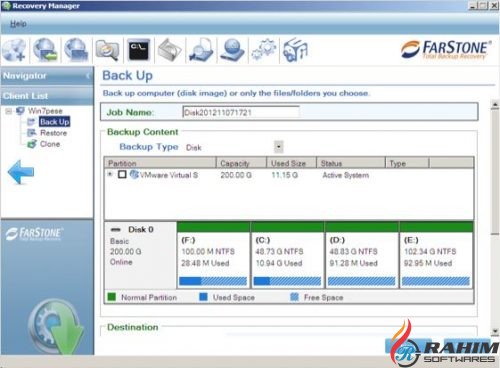
Task: Click the F: partition usage bar
Action: click(x=213, y=281)
